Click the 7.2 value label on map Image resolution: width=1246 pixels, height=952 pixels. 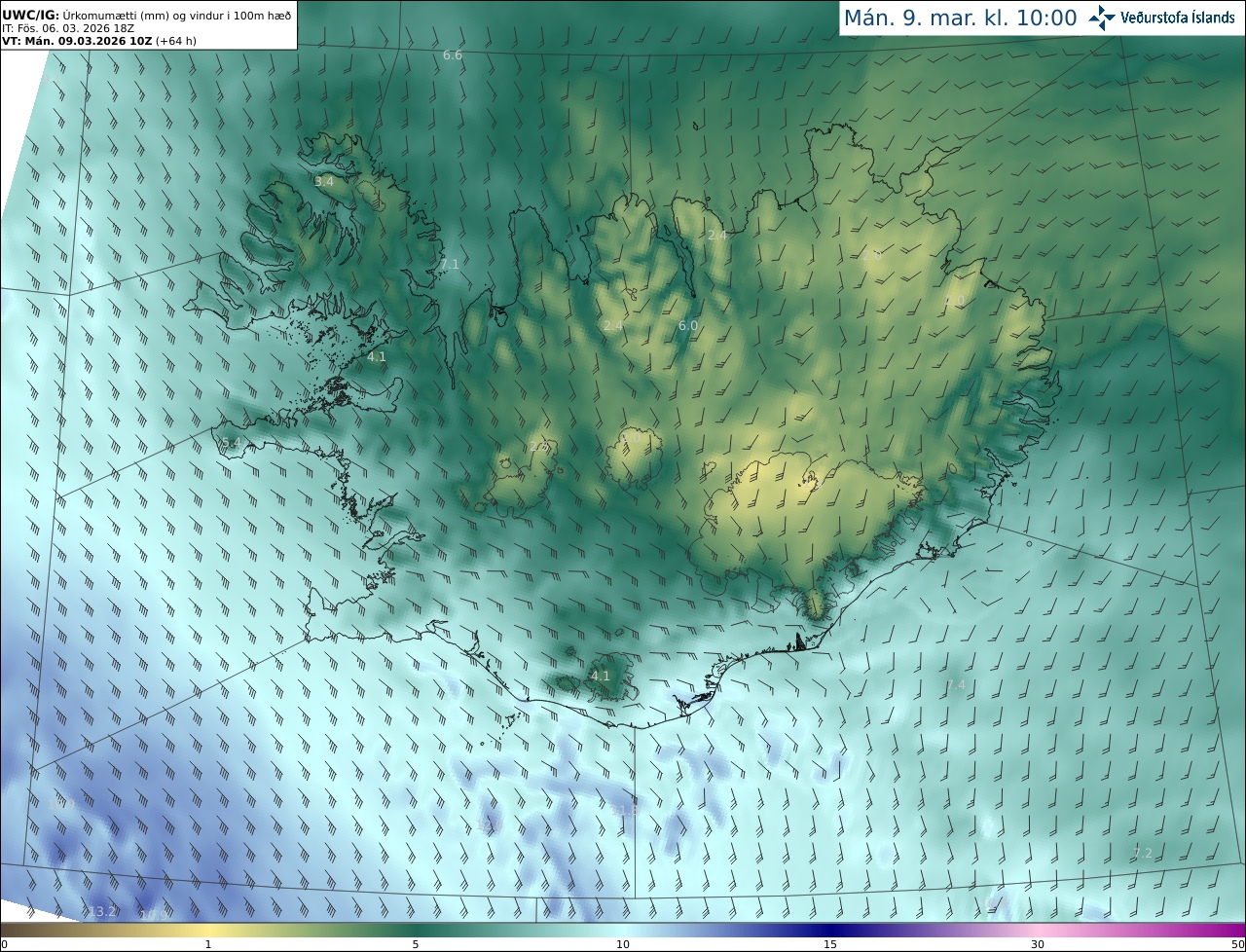[x=1143, y=853]
